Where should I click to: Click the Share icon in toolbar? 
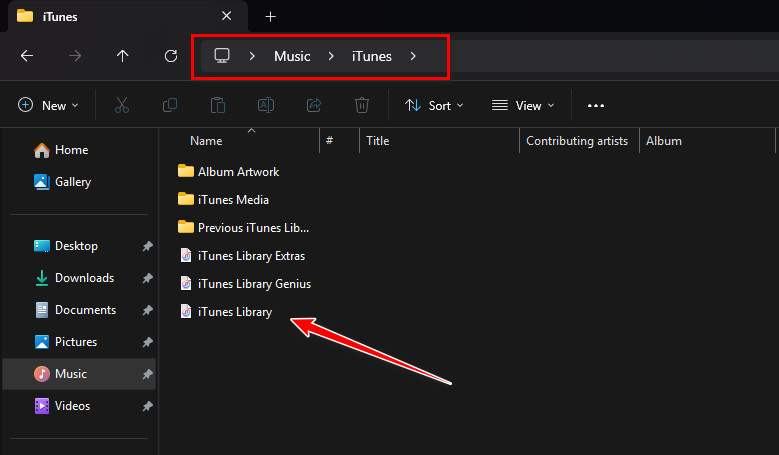314,105
